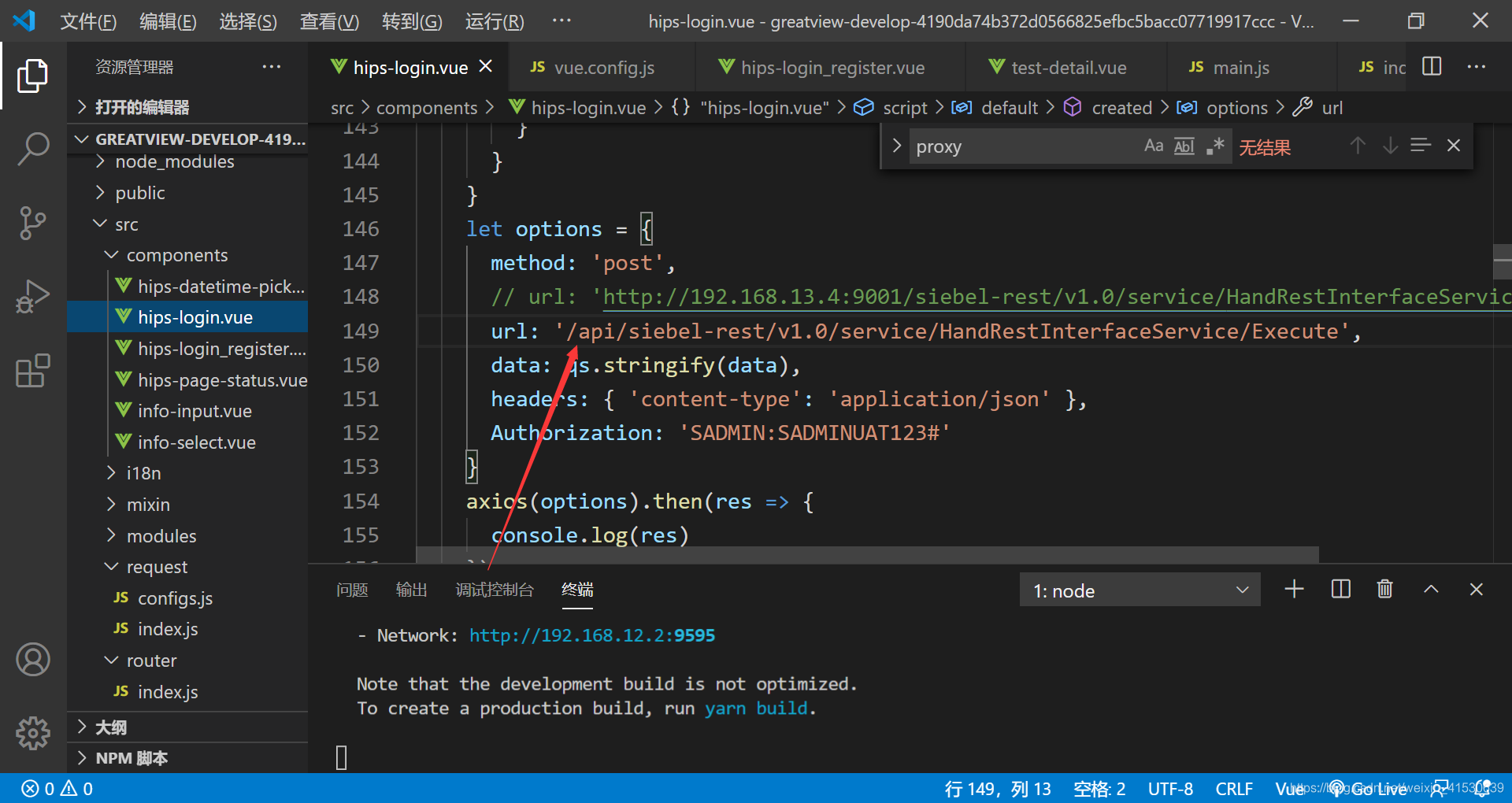Screen dimensions: 1512x803
Task: Open the Selection menu
Action: click(x=248, y=21)
